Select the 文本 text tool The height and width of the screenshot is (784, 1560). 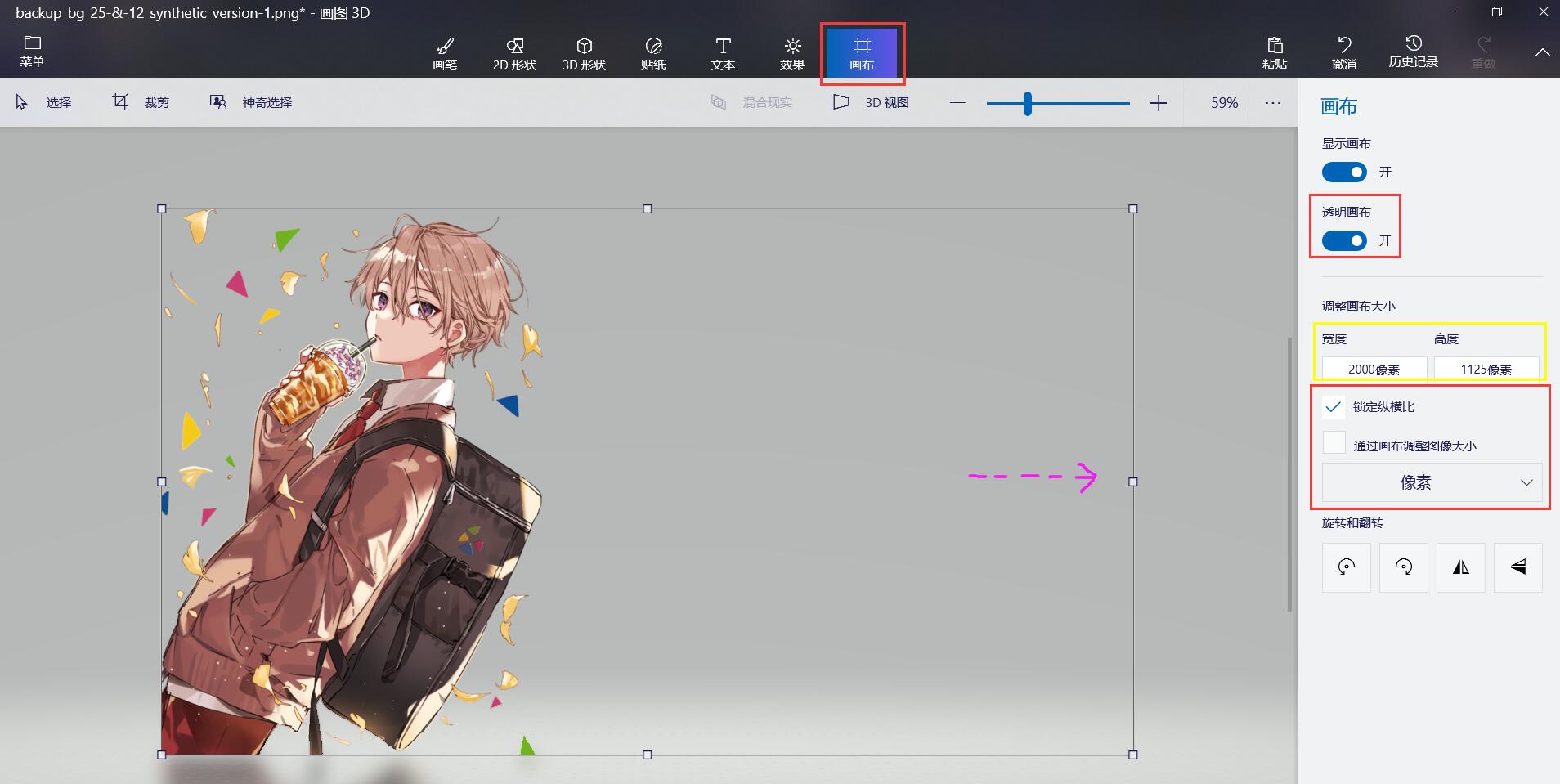pos(723,53)
